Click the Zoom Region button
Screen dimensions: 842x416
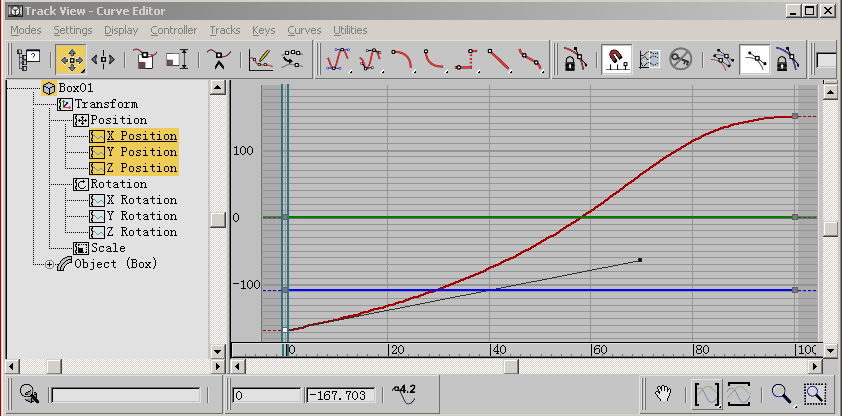pyautogui.click(x=816, y=394)
